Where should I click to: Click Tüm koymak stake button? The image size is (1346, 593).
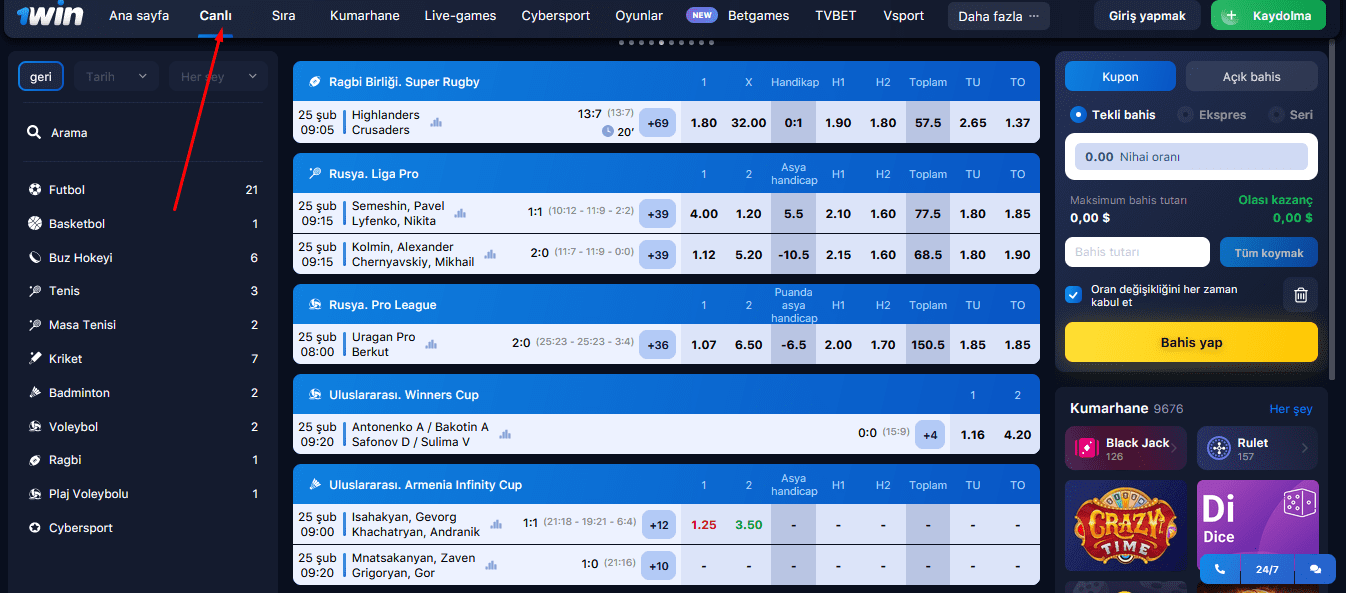click(1269, 253)
